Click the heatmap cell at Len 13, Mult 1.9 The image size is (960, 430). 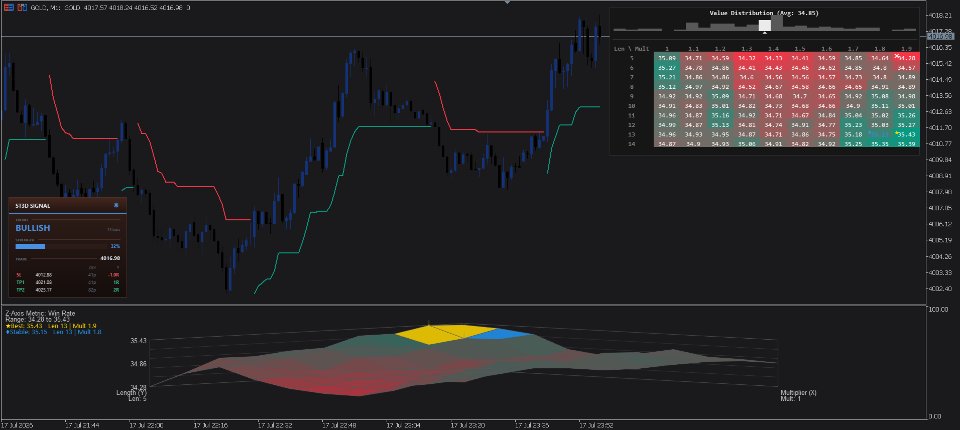pyautogui.click(x=906, y=134)
